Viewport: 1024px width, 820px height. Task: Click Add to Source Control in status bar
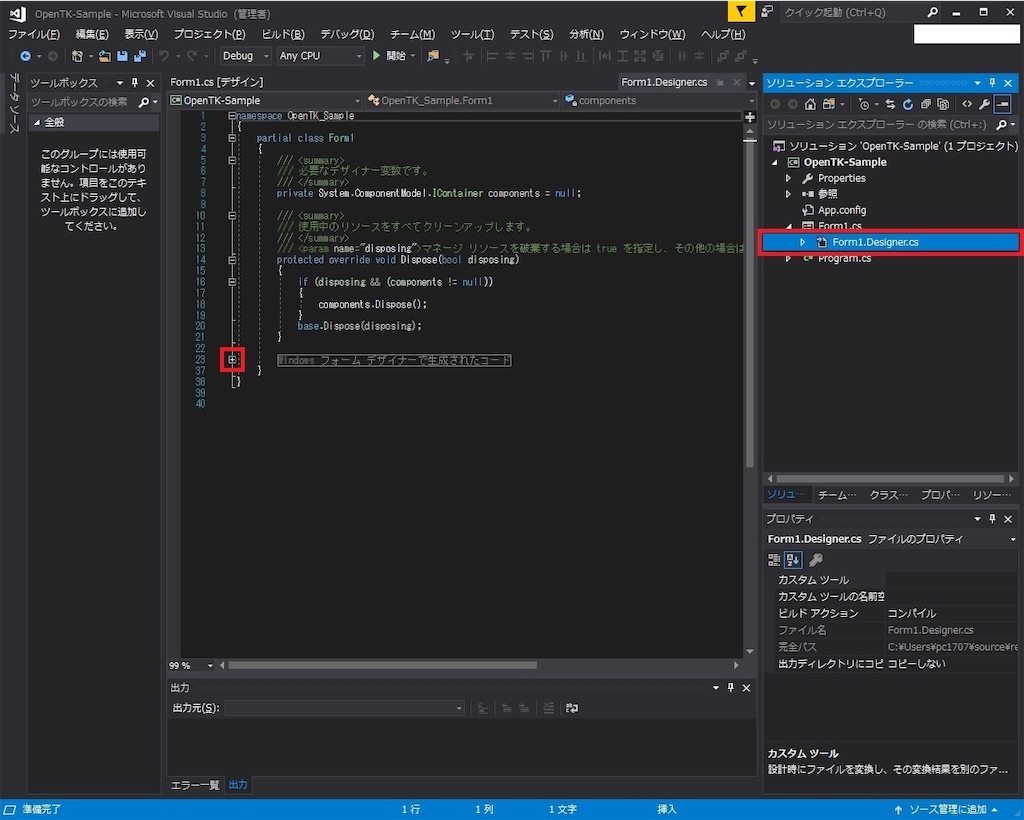[946, 810]
